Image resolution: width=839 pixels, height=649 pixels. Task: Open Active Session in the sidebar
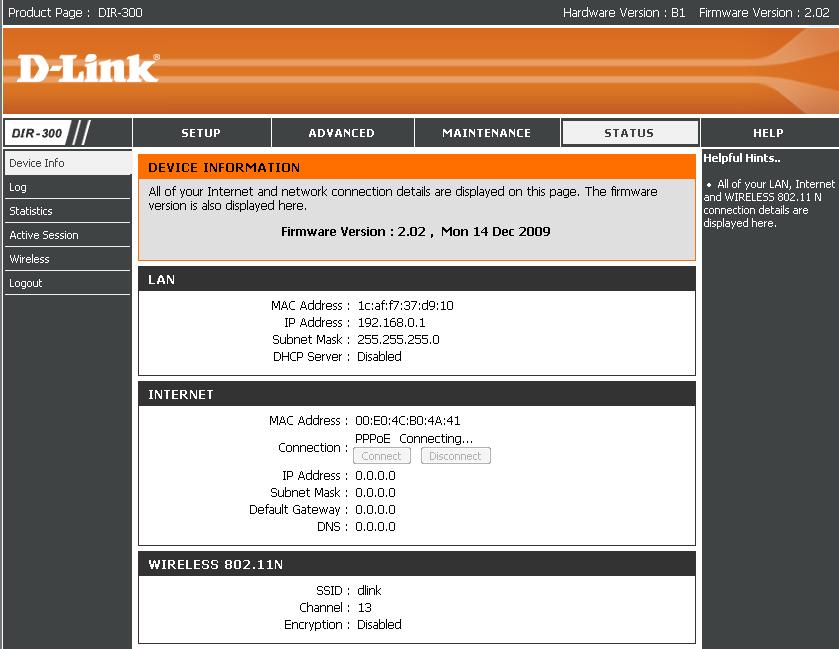tap(44, 235)
